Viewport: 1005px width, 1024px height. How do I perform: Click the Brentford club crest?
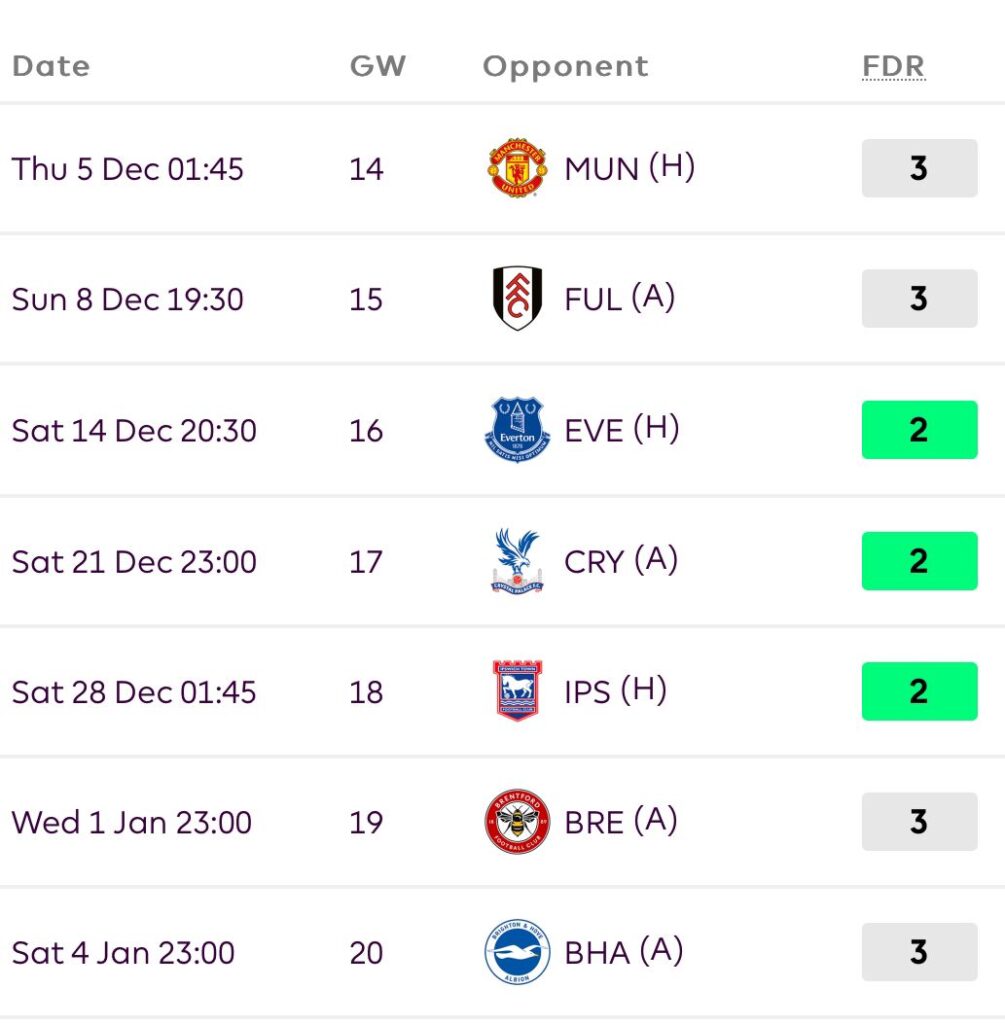(x=517, y=822)
